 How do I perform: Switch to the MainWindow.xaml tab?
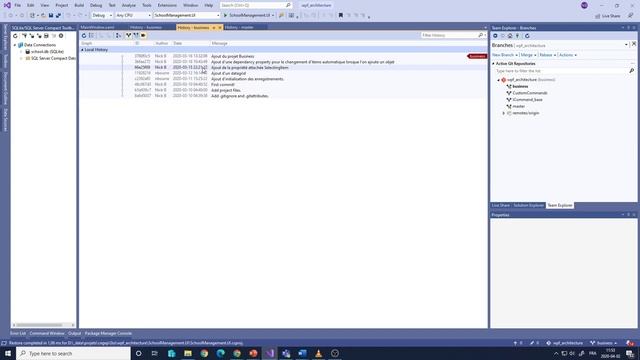97,27
